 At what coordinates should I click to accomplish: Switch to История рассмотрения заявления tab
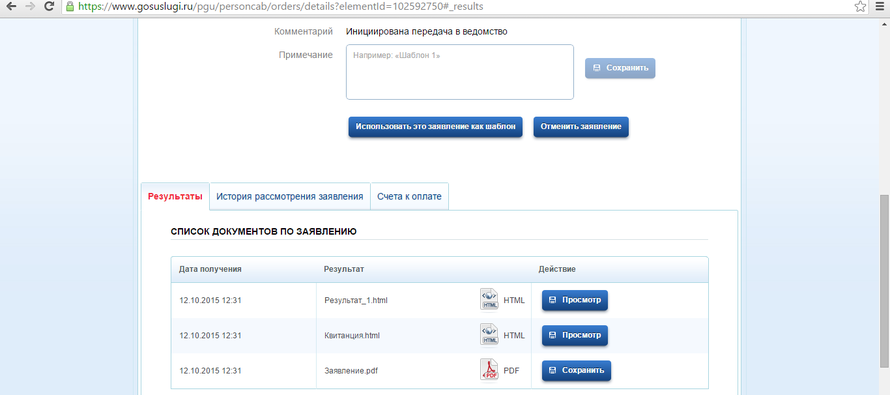click(x=290, y=196)
